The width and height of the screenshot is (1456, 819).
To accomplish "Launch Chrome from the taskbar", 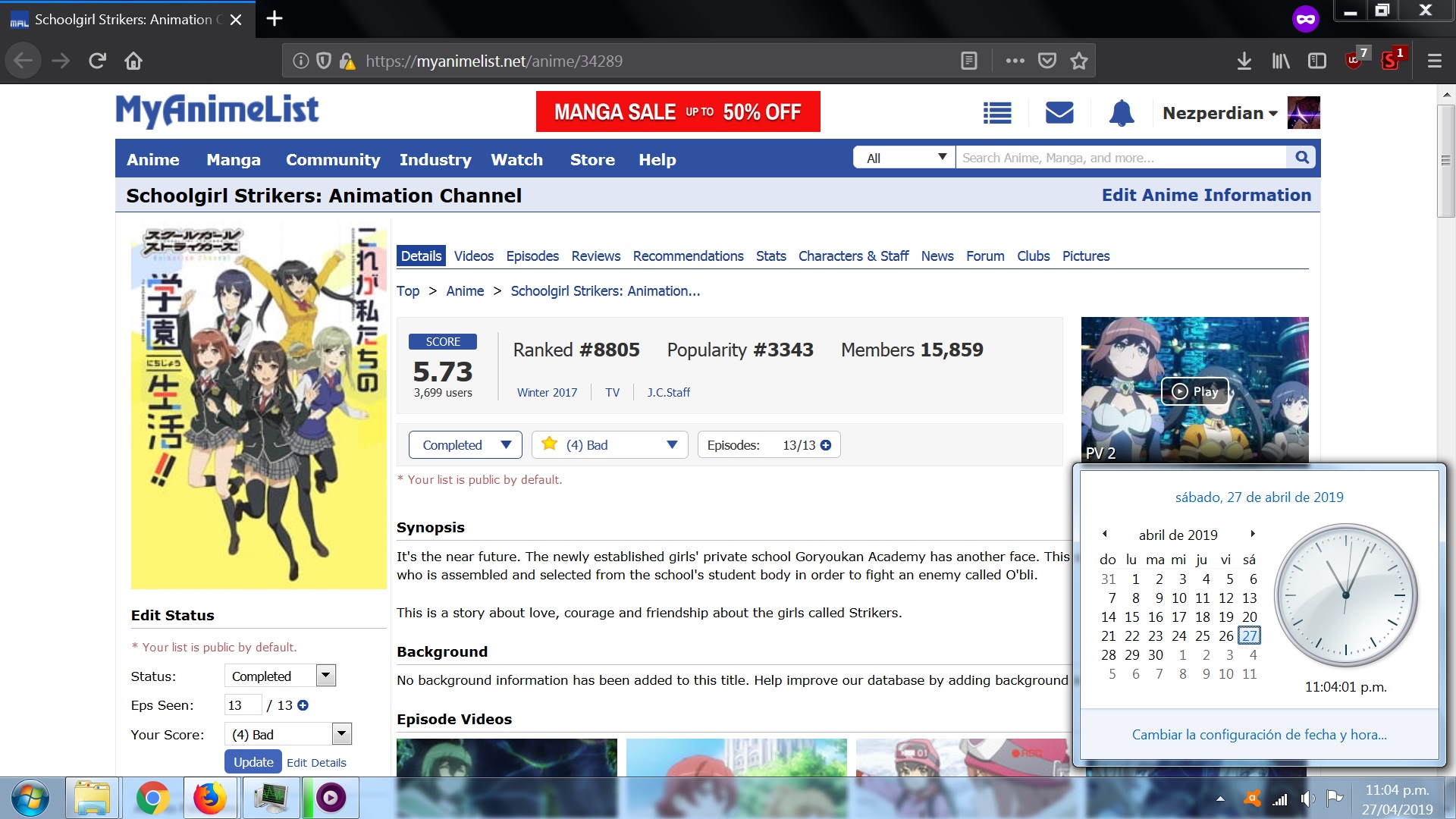I will click(x=153, y=798).
